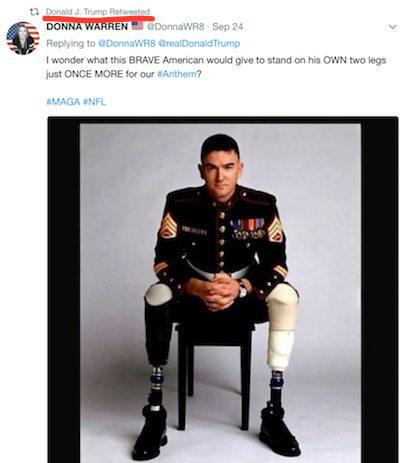
Task: Click the medal ribbons on the uniform
Action: (248, 228)
